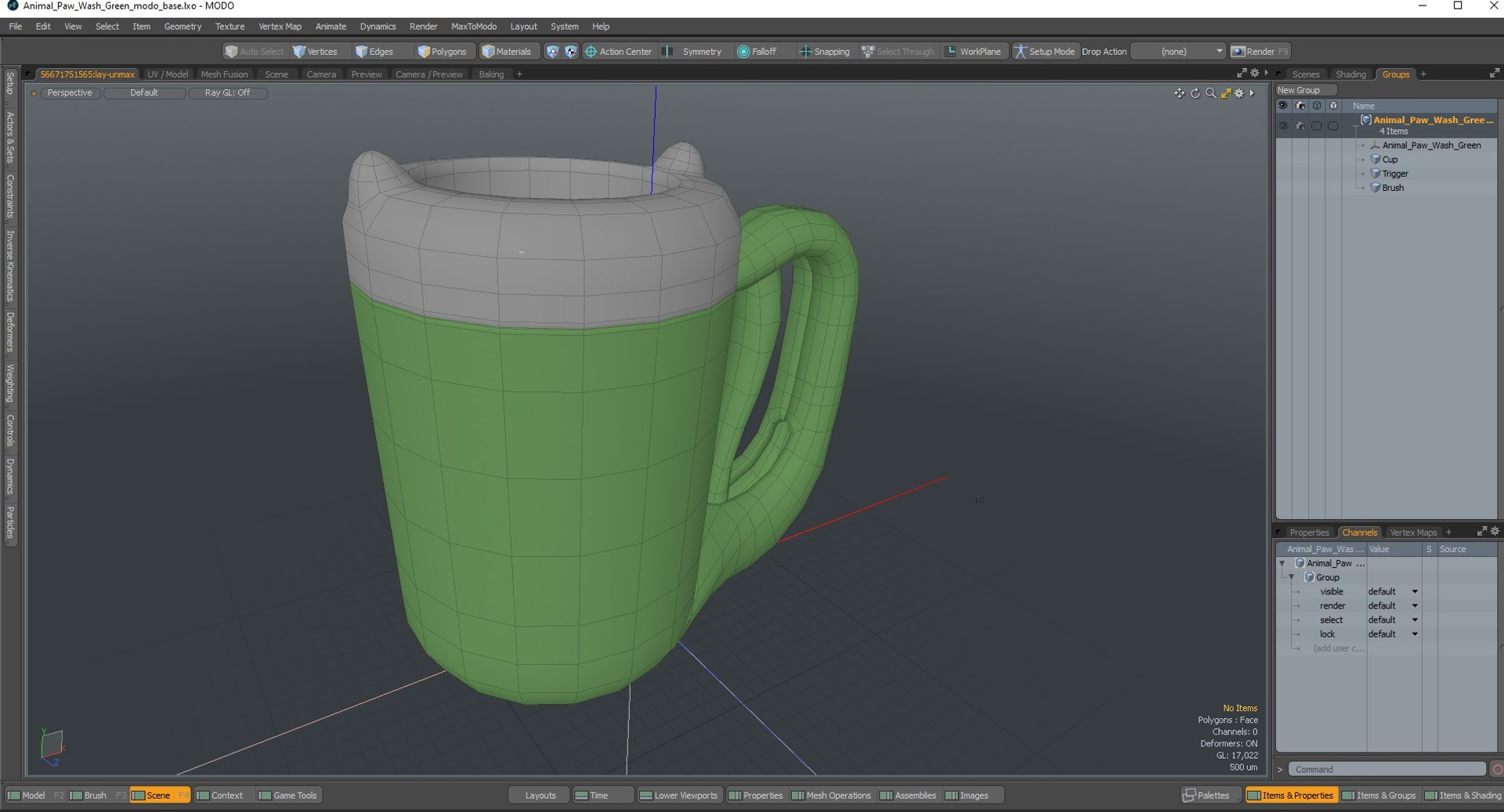Image resolution: width=1504 pixels, height=812 pixels.
Task: Toggle Symmetry on the toolbar
Action: [692, 52]
